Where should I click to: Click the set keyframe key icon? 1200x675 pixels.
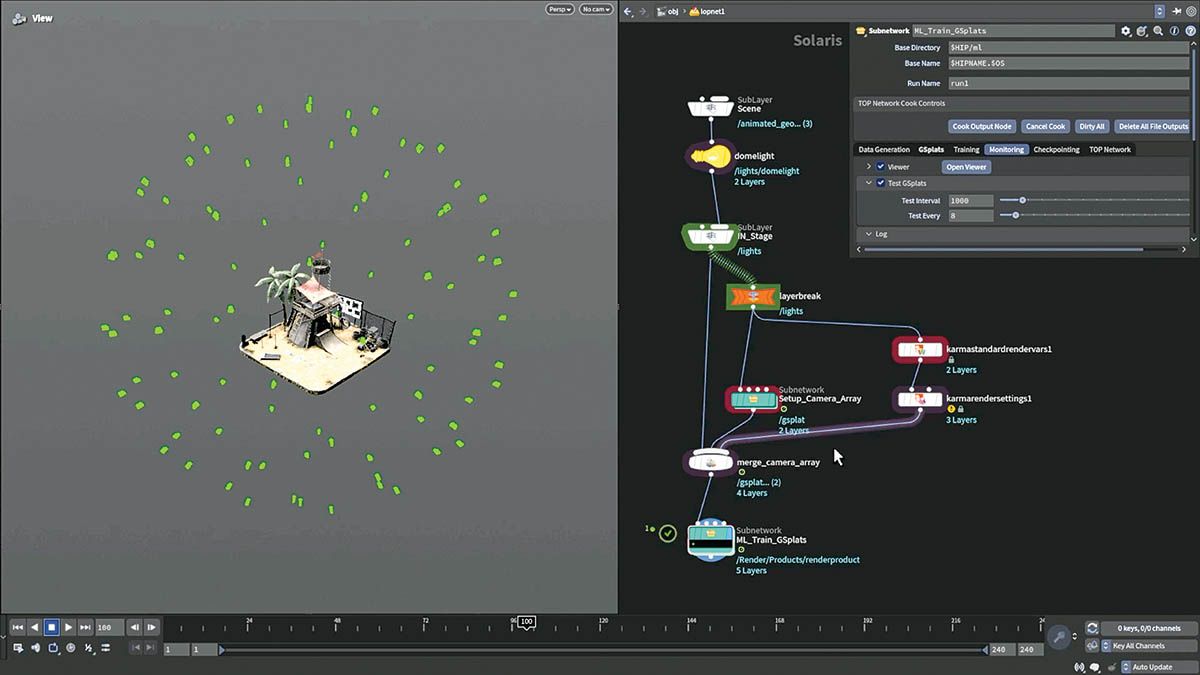[1060, 636]
